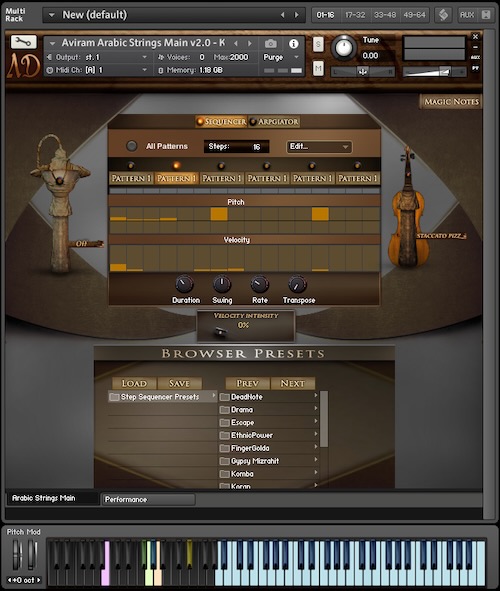The height and width of the screenshot is (591, 500).
Task: Mute the instrument with M button
Action: tap(318, 68)
